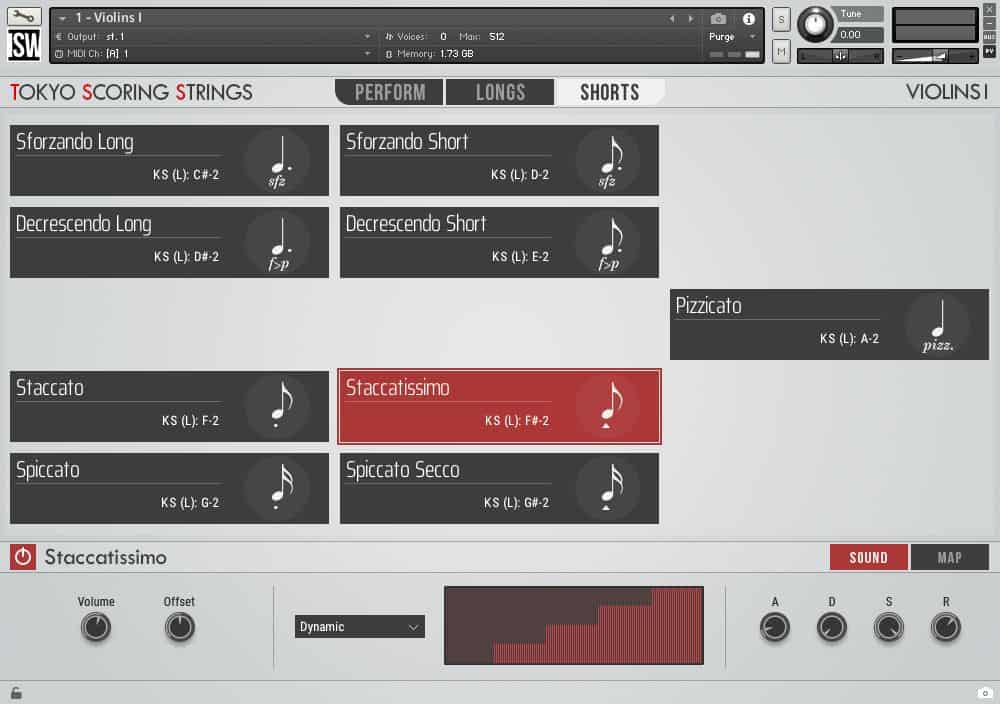Click keyswitch text KS (L): A-2
1000x704 pixels.
(x=849, y=339)
